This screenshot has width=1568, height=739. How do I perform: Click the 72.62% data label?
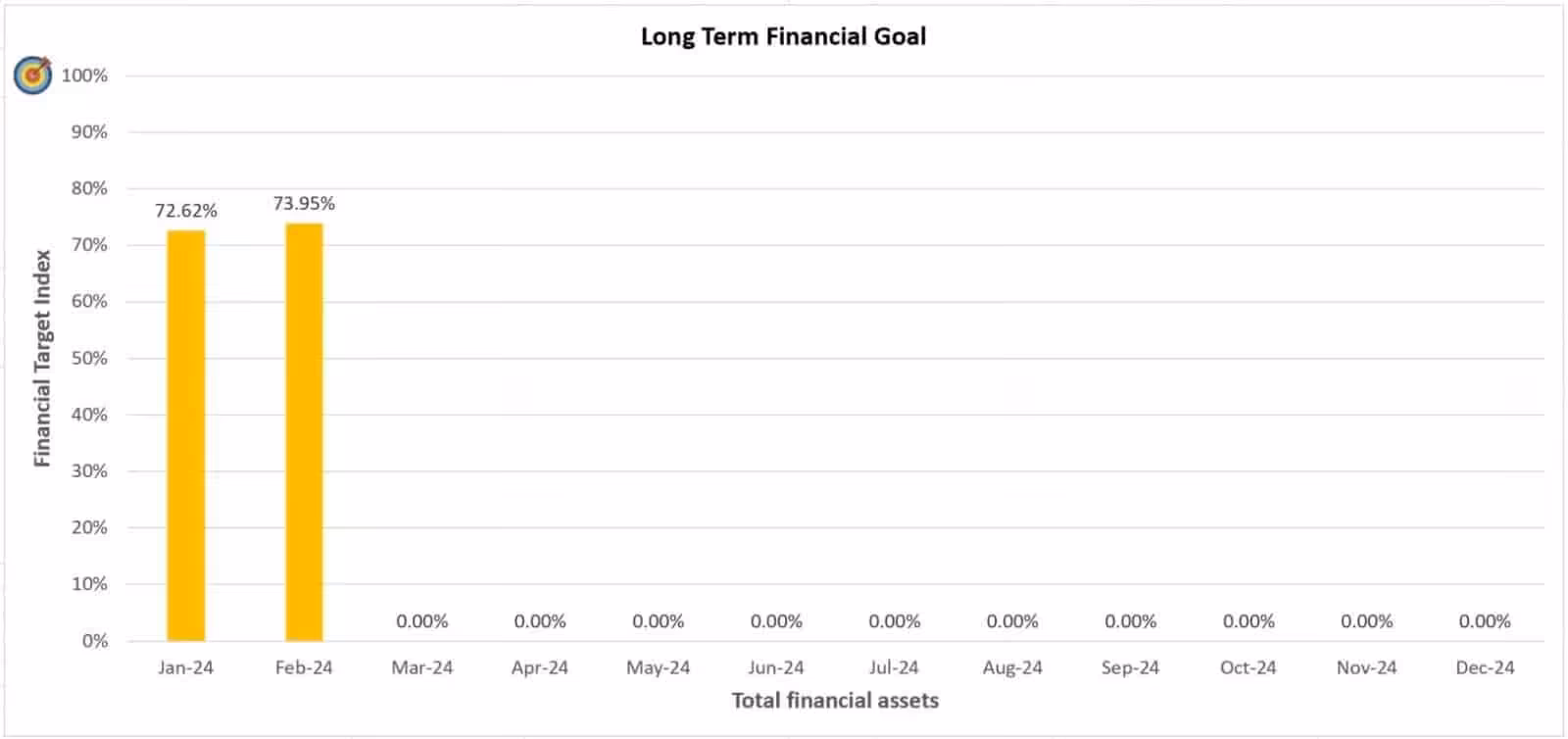186,211
